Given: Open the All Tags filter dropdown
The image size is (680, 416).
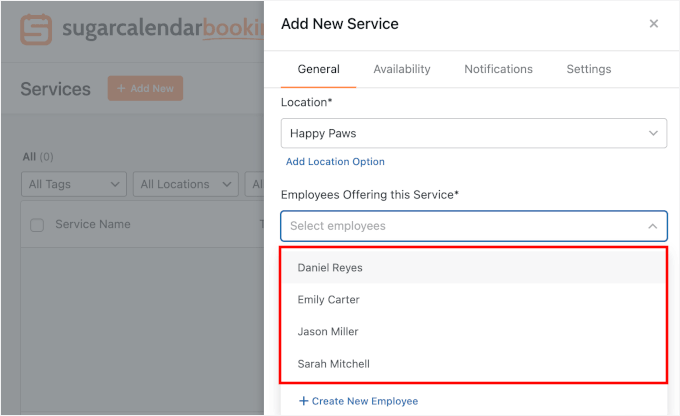Looking at the screenshot, I should point(74,184).
